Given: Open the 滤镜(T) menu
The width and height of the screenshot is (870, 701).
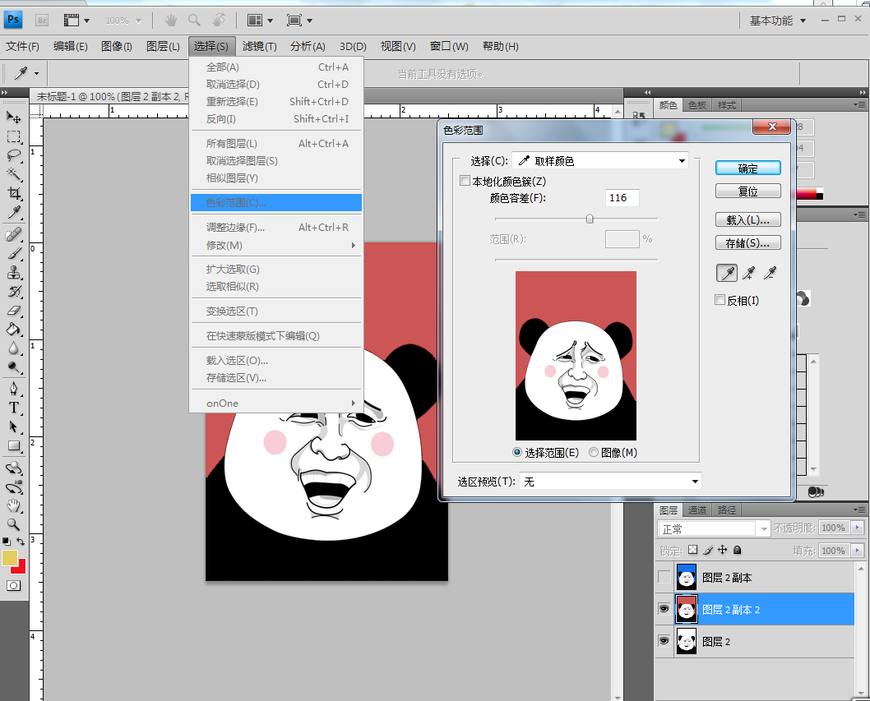Looking at the screenshot, I should point(256,45).
